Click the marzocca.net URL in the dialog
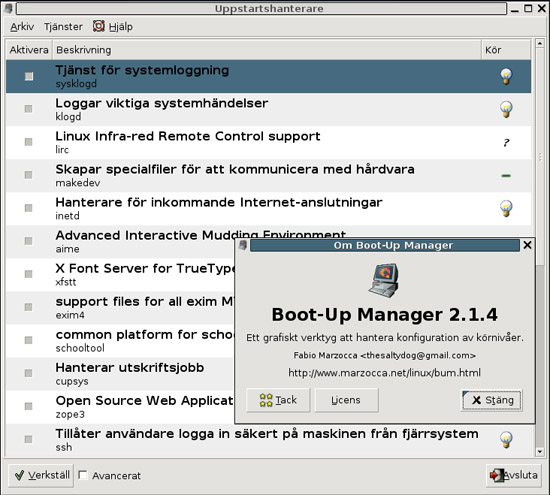Image resolution: width=550 pixels, height=495 pixels. click(x=384, y=373)
